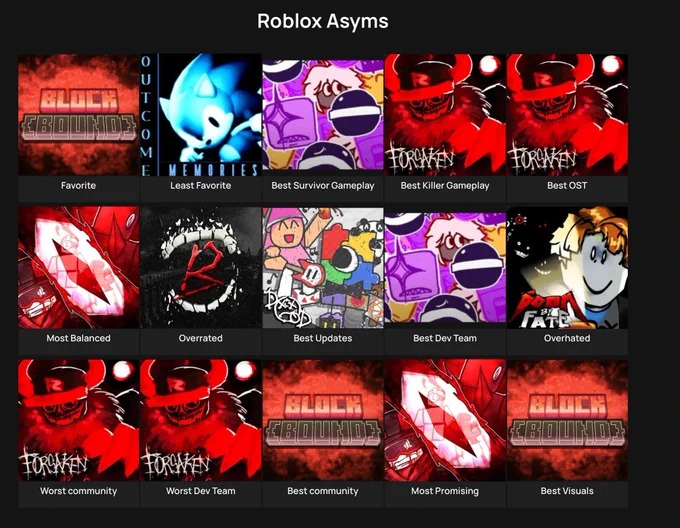Select the 'Most Balanced' caption
The image size is (680, 528).
78,338
